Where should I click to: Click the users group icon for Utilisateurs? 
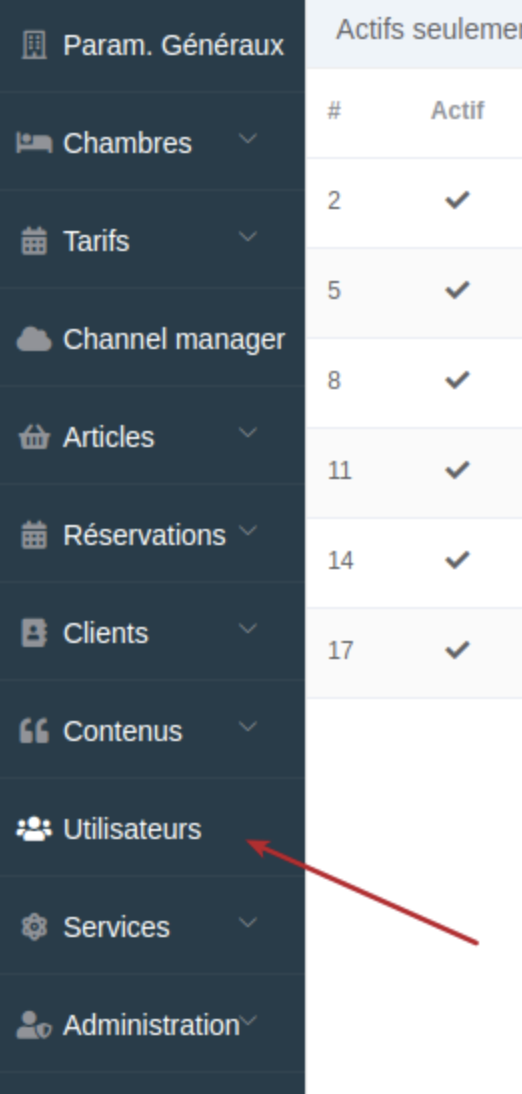click(x=34, y=830)
